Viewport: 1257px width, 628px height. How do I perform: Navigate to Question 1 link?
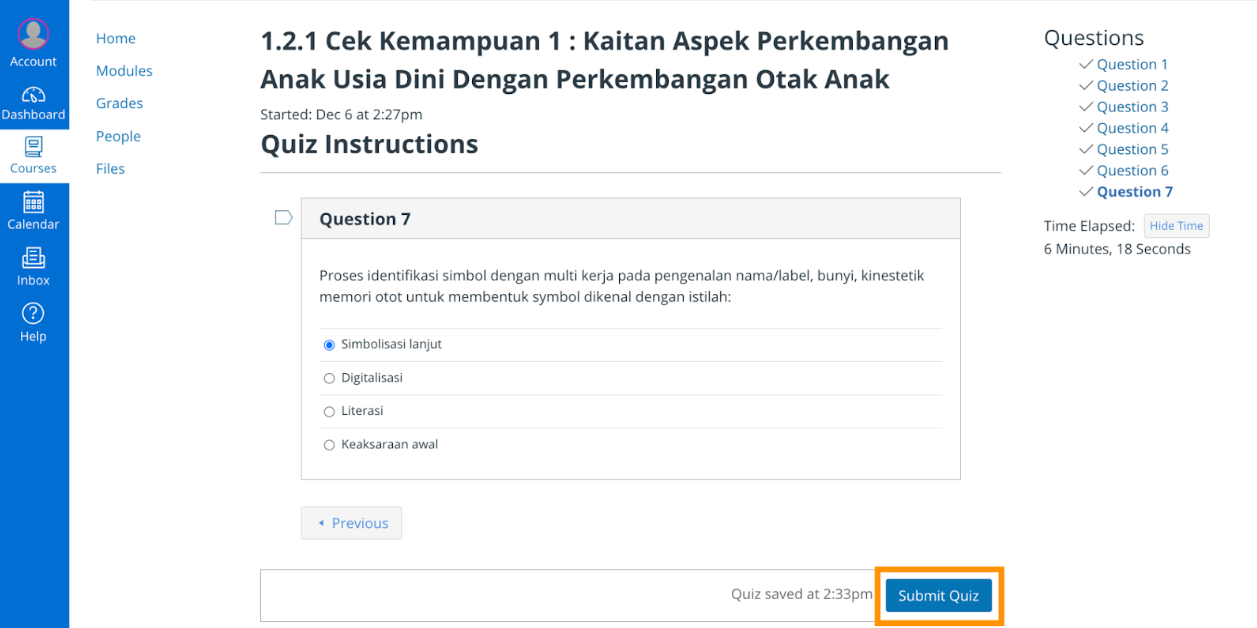pyautogui.click(x=1132, y=64)
